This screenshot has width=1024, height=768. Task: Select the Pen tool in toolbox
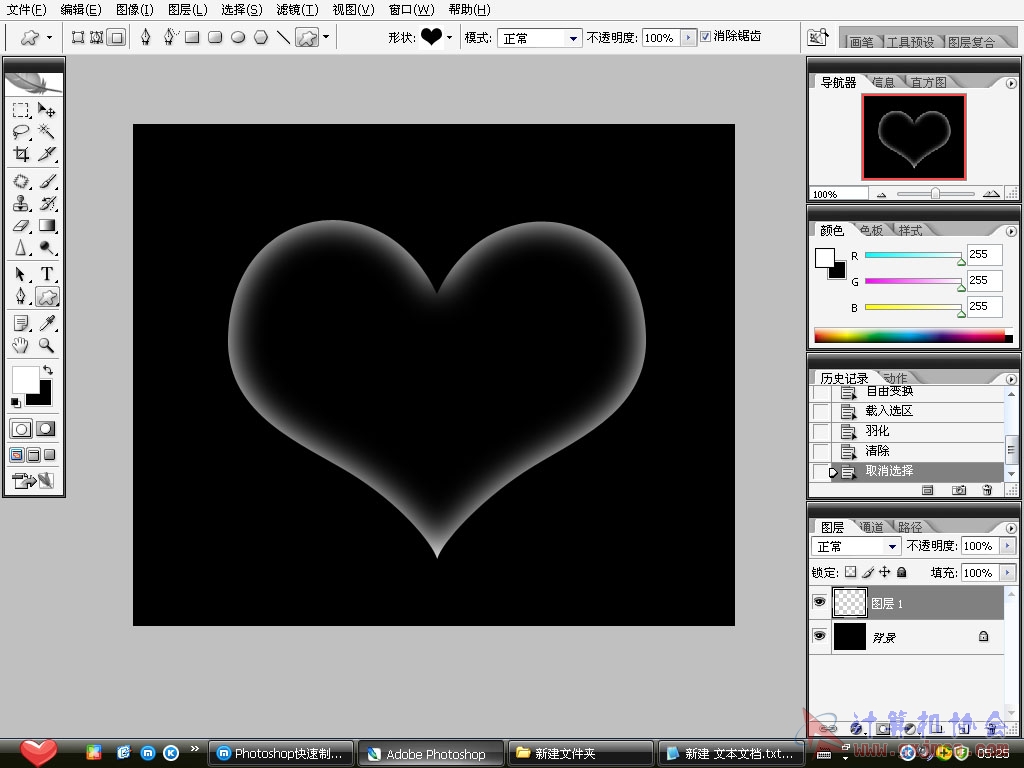click(21, 297)
